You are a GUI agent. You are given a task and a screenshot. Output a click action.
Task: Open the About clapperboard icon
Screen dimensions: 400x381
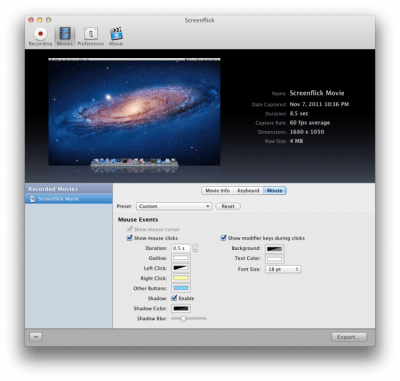tap(116, 34)
